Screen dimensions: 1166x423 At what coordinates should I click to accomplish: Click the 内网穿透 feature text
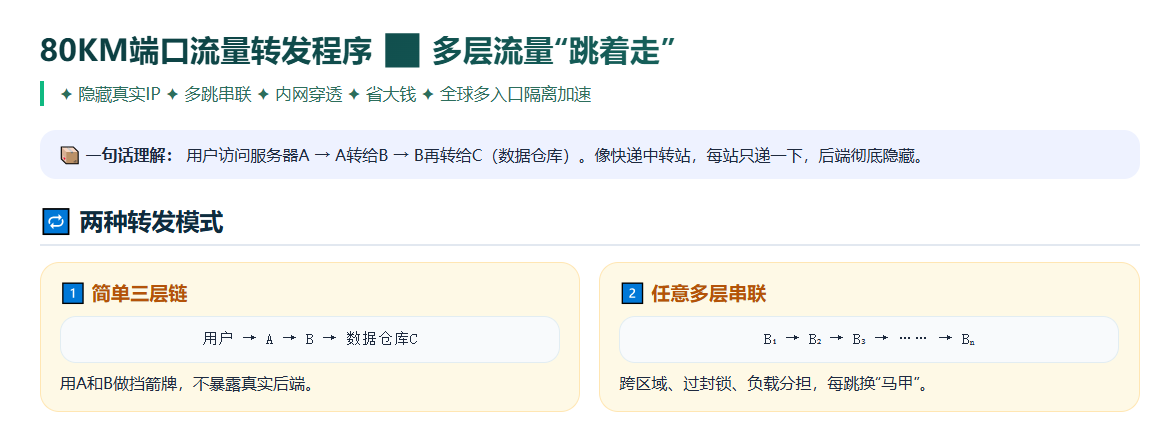309,94
